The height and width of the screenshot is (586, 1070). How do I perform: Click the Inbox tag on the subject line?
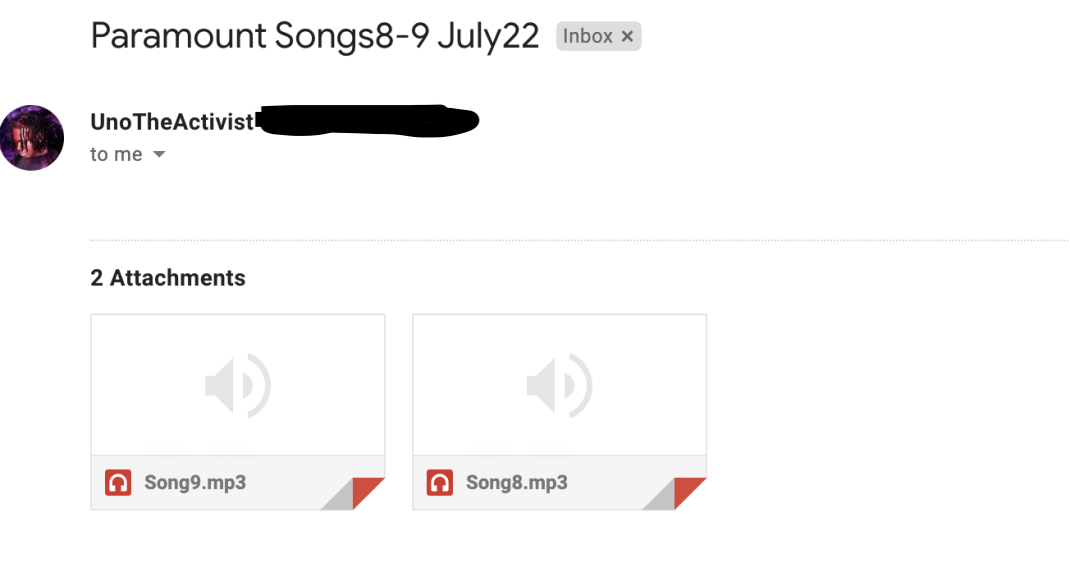(x=590, y=36)
